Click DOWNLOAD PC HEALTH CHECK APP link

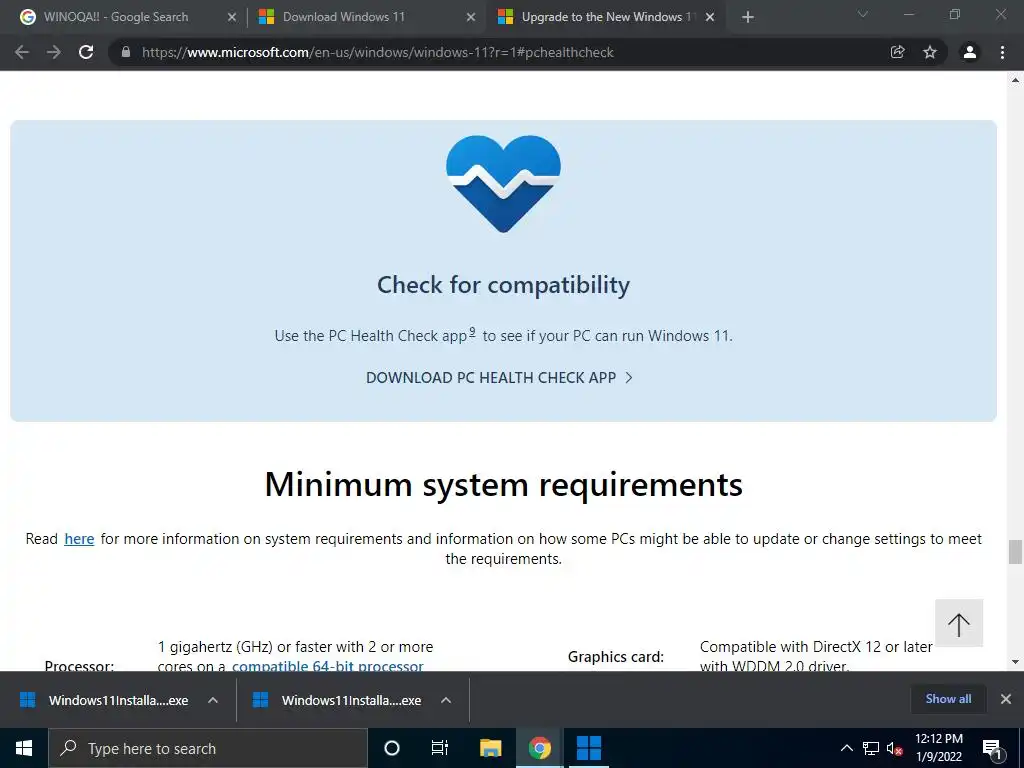(500, 377)
